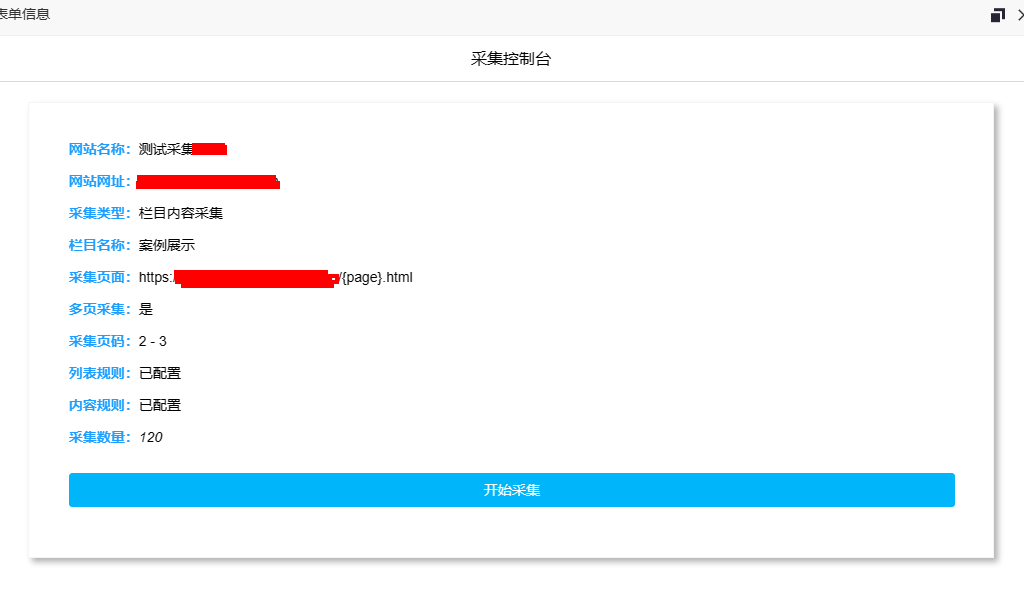This screenshot has width=1024, height=609.
Task: Click the 网站网址 field label
Action: (x=97, y=181)
